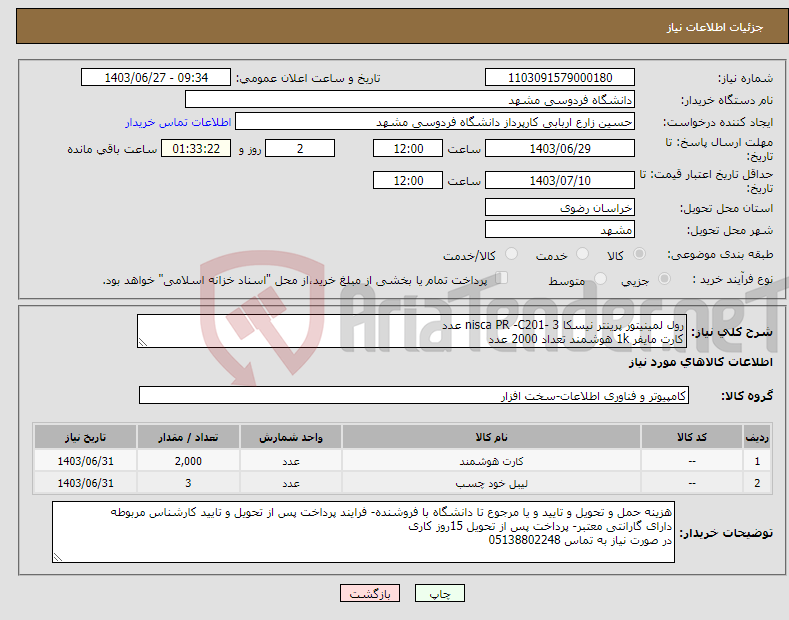
Task: Click the province field خراسان رضوی
Action: [x=560, y=207]
